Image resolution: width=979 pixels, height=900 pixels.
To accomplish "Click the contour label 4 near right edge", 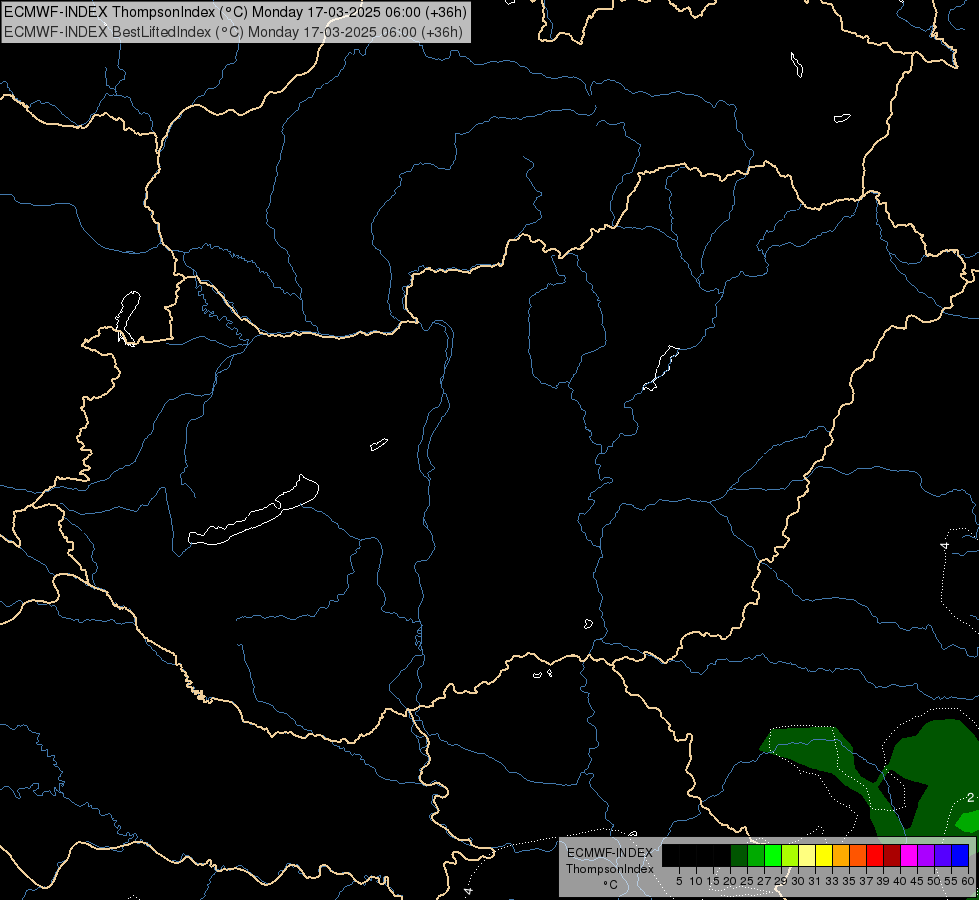I will (x=945, y=546).
